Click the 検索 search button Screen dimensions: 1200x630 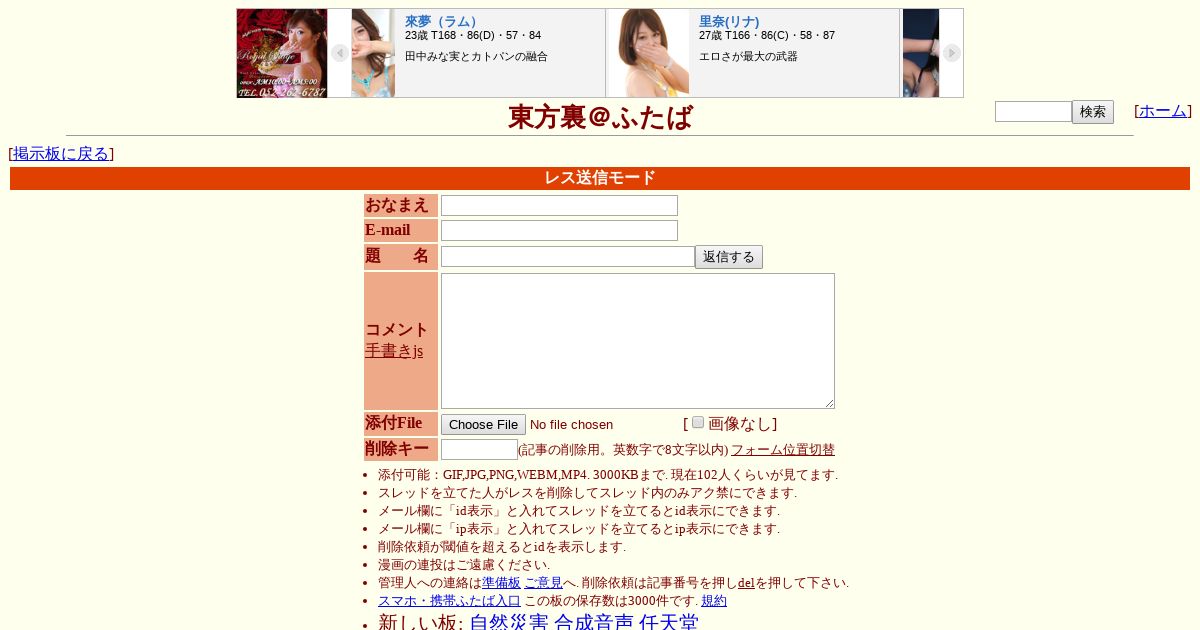(1093, 112)
